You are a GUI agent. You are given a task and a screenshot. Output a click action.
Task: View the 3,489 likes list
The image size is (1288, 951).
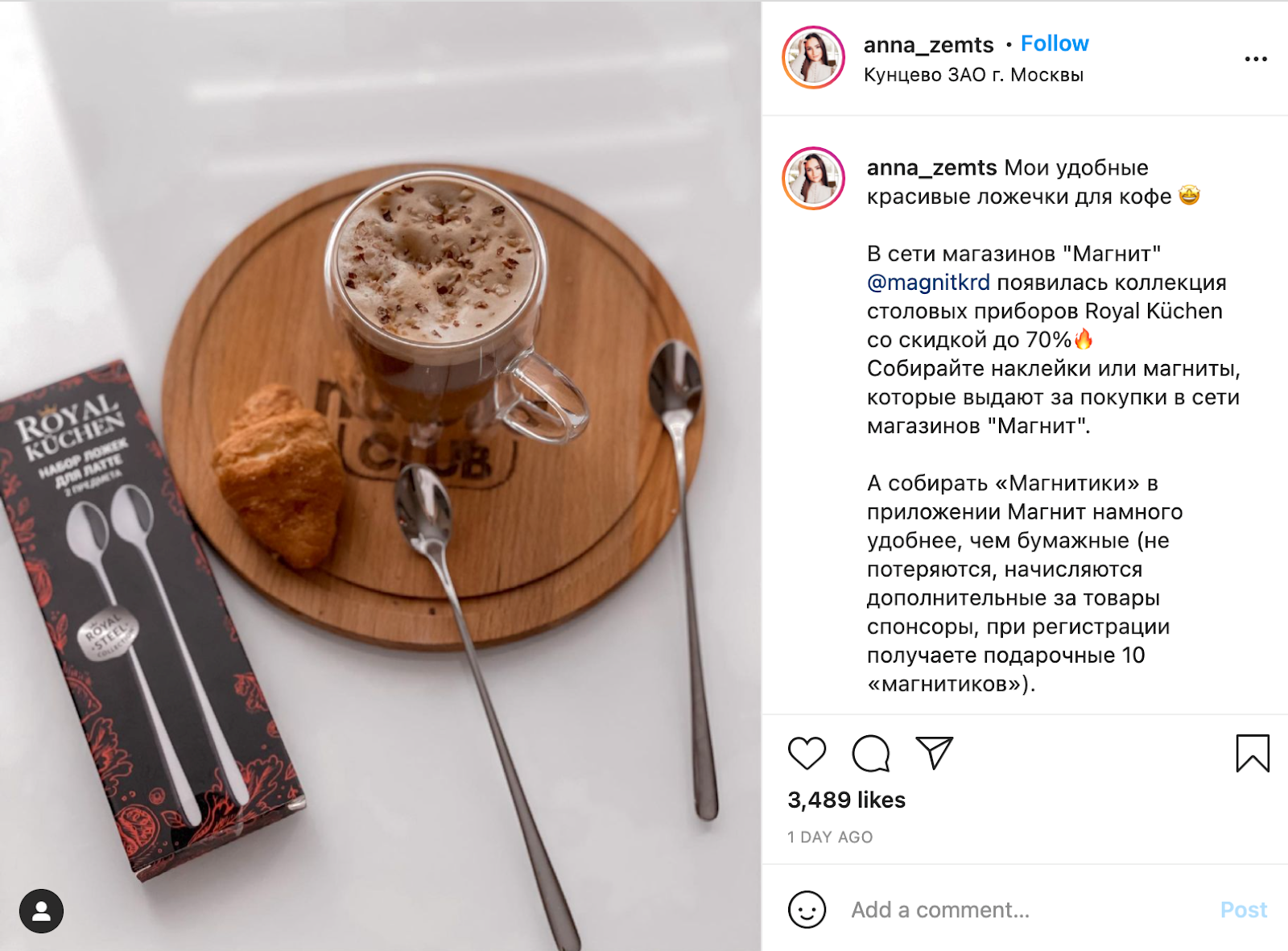[846, 800]
